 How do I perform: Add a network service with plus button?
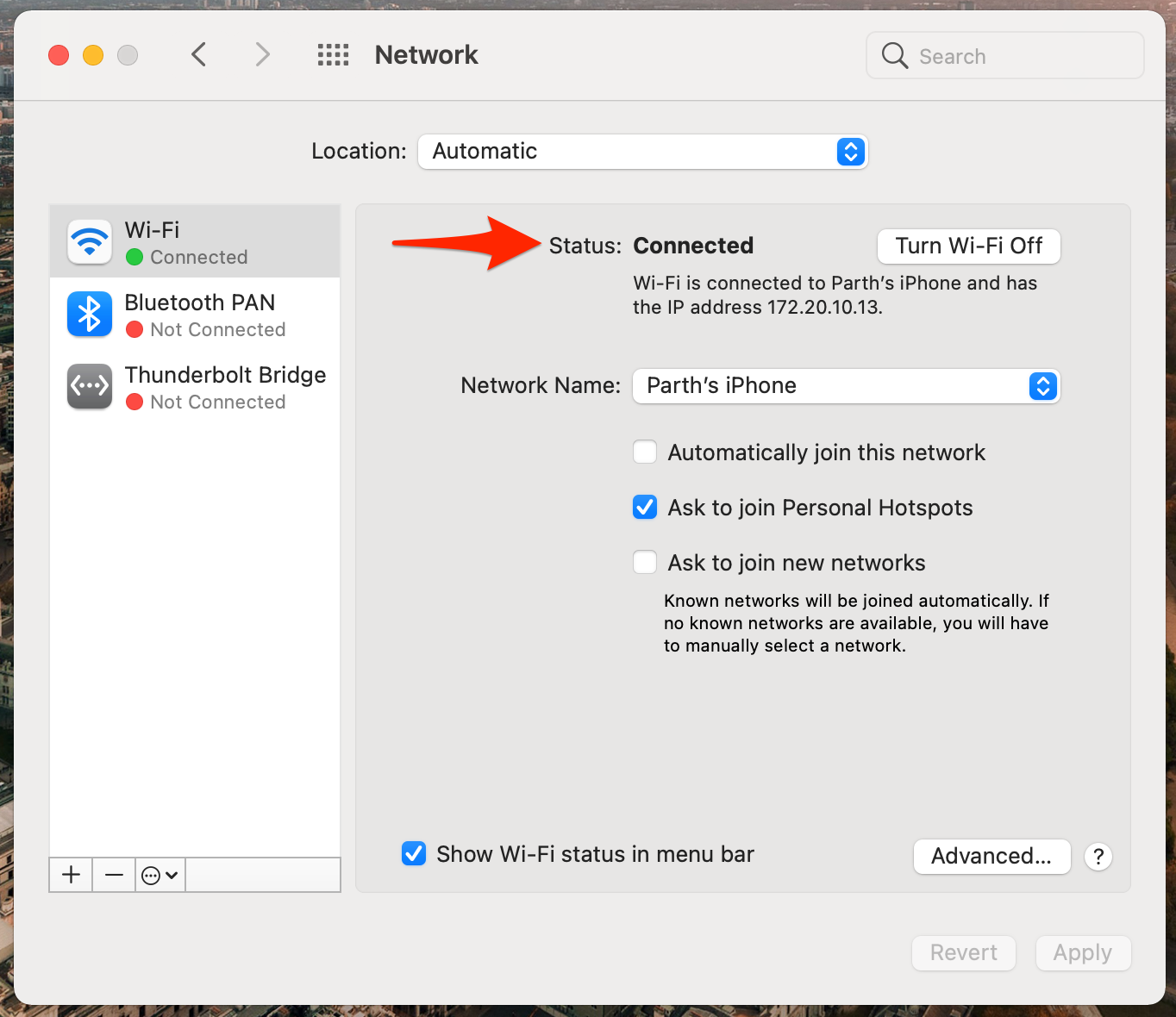click(x=72, y=875)
